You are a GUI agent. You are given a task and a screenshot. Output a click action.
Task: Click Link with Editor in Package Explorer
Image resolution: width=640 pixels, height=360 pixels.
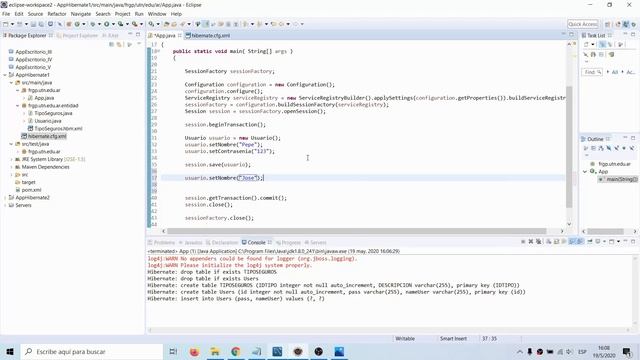[x=120, y=44]
